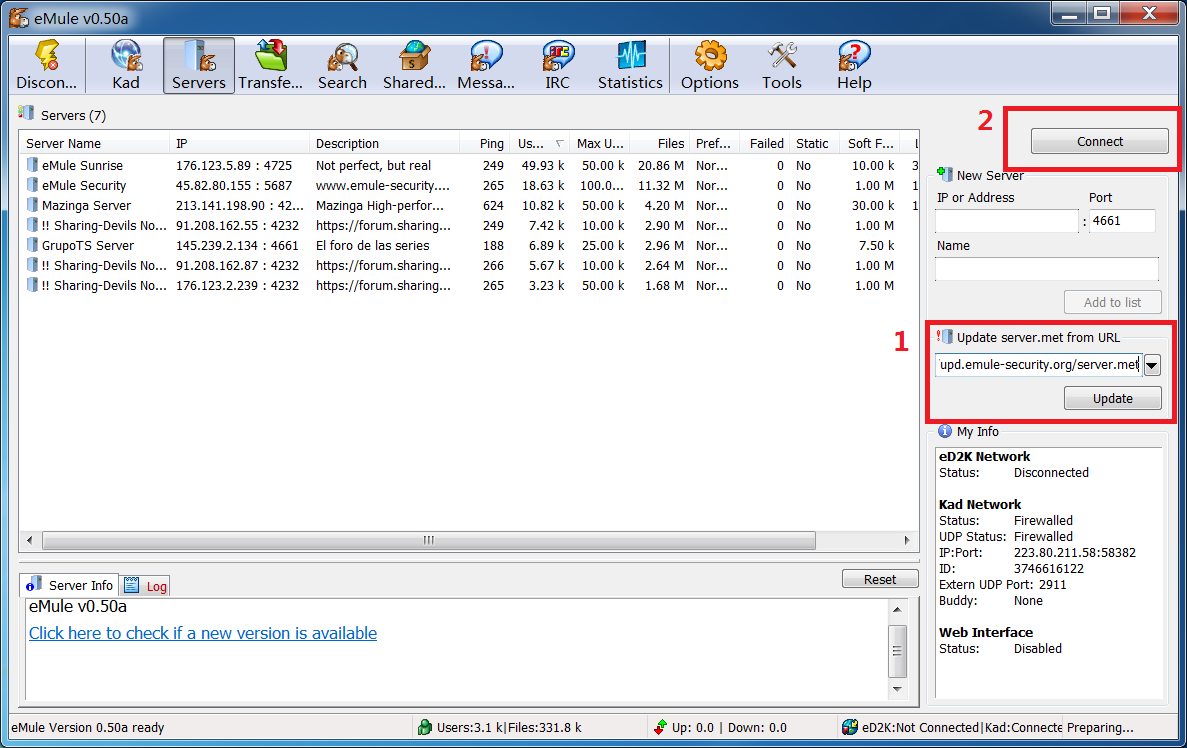This screenshot has height=748, width=1187.
Task: Click the Disconnect toolbar icon
Action: tap(46, 66)
